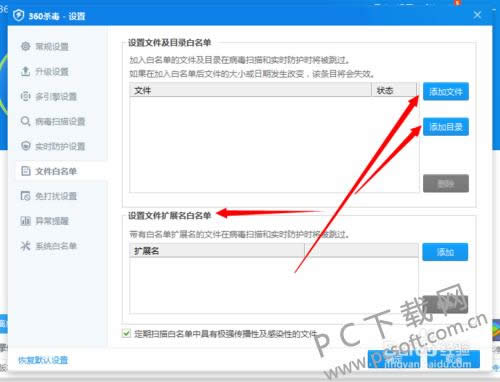Screen dimensions: 500x382
Task: Click the 升级设置 upload icon
Action: (x=26, y=71)
